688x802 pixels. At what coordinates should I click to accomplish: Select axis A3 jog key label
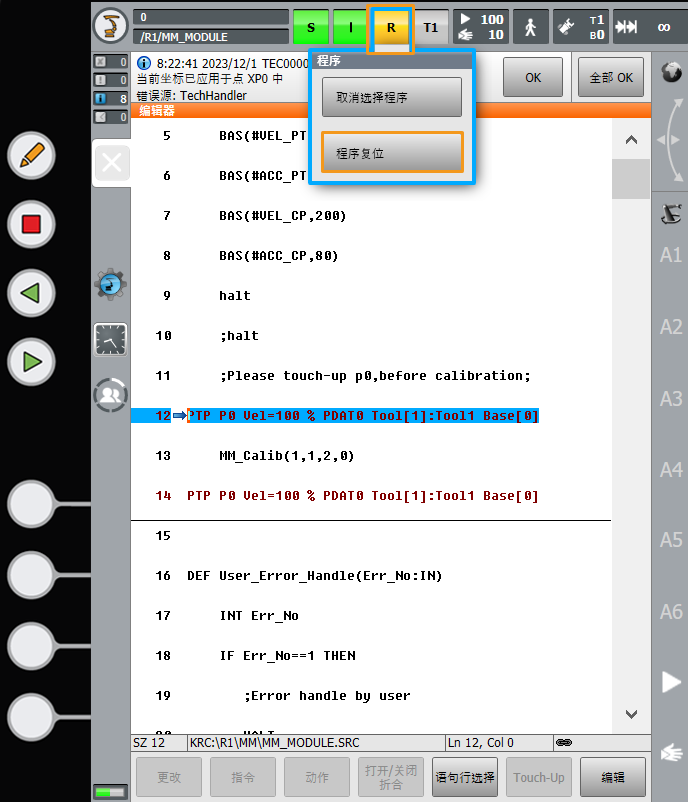pyautogui.click(x=671, y=398)
